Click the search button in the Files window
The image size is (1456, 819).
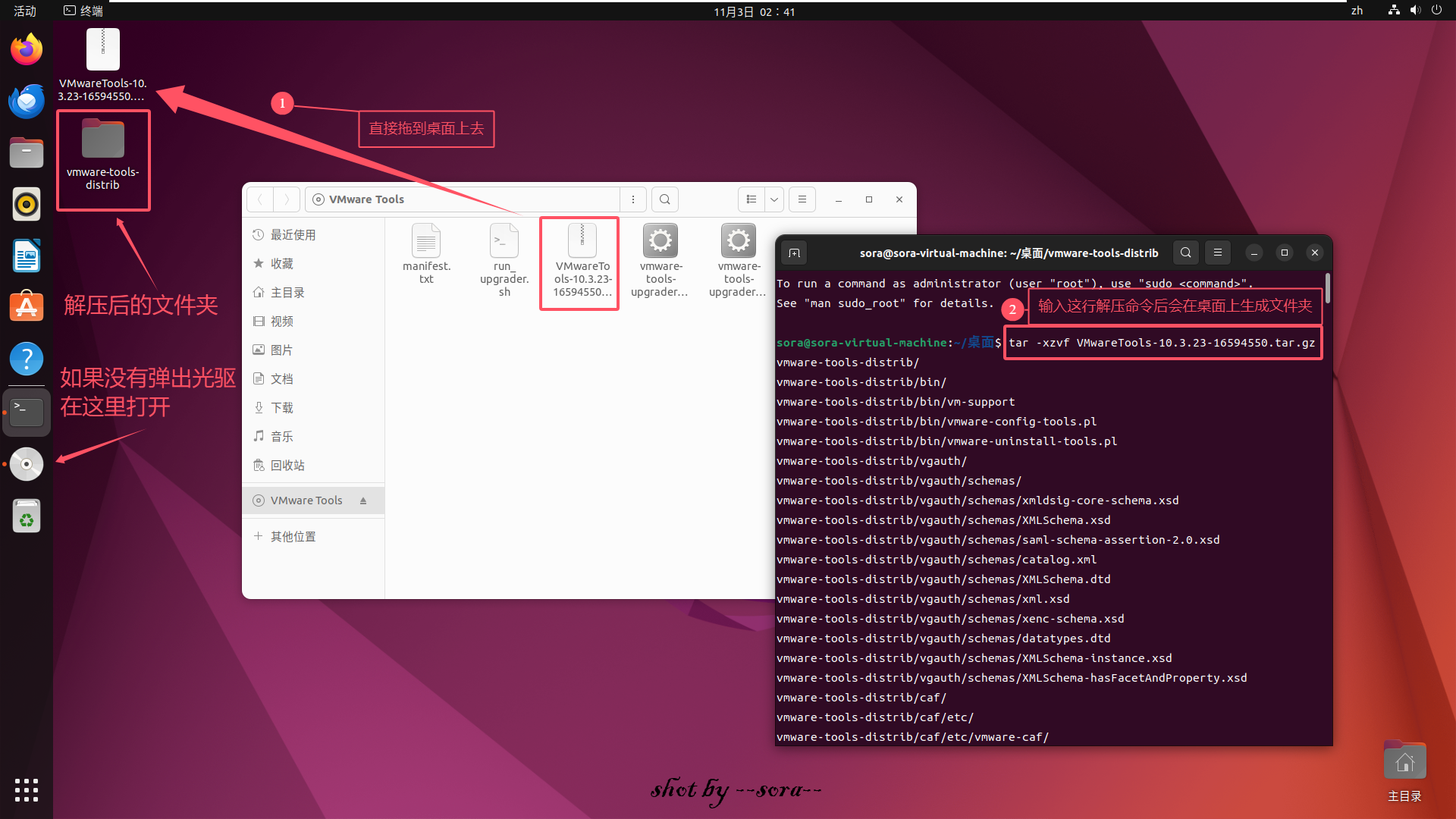pos(665,199)
